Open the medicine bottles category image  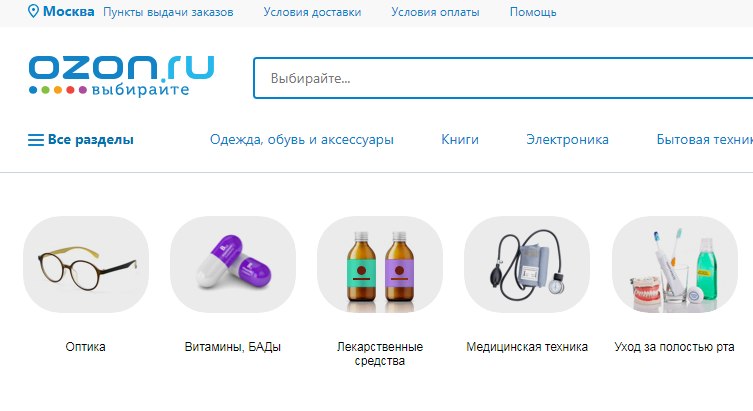click(380, 265)
